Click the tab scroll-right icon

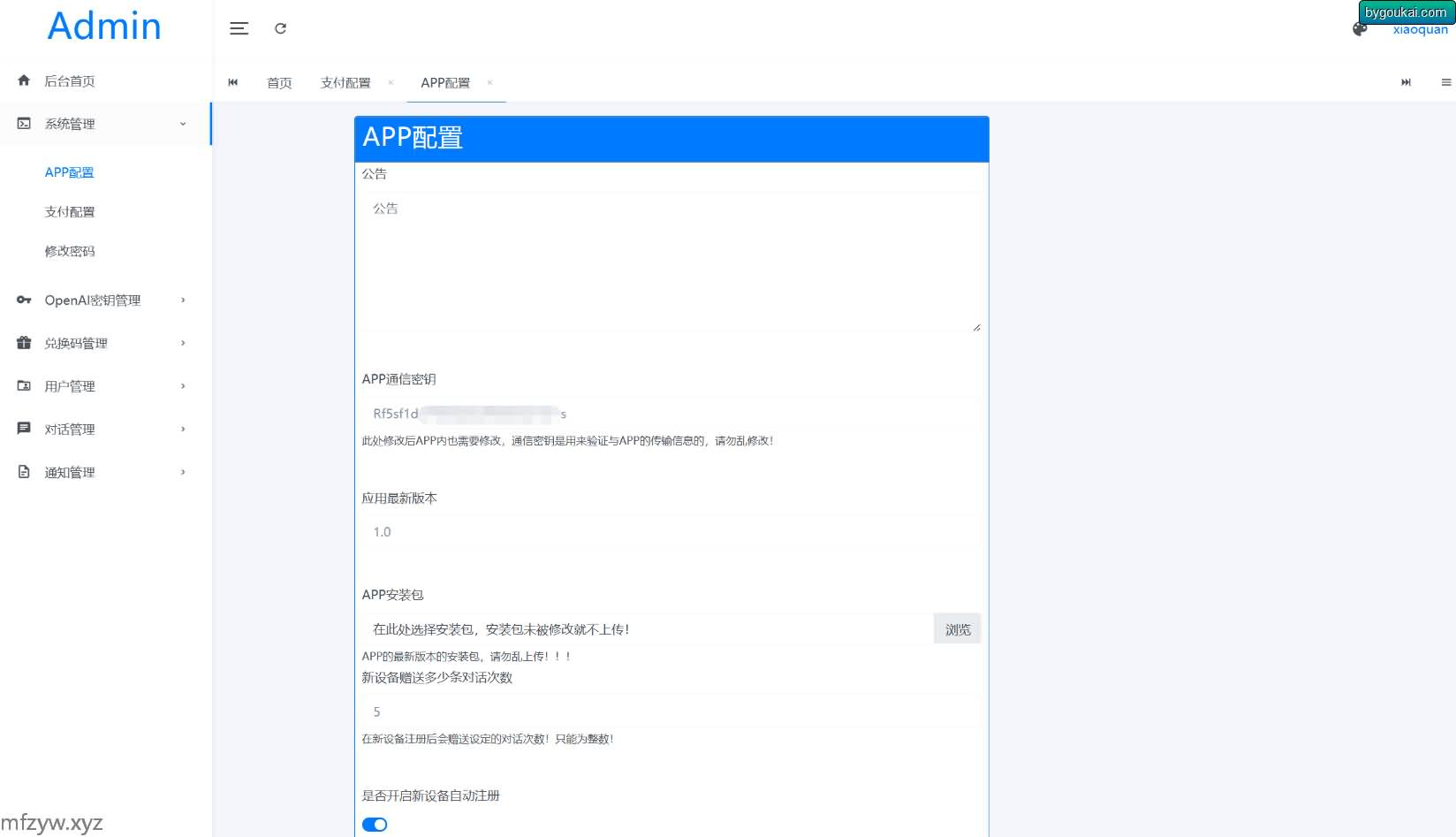coord(1406,82)
